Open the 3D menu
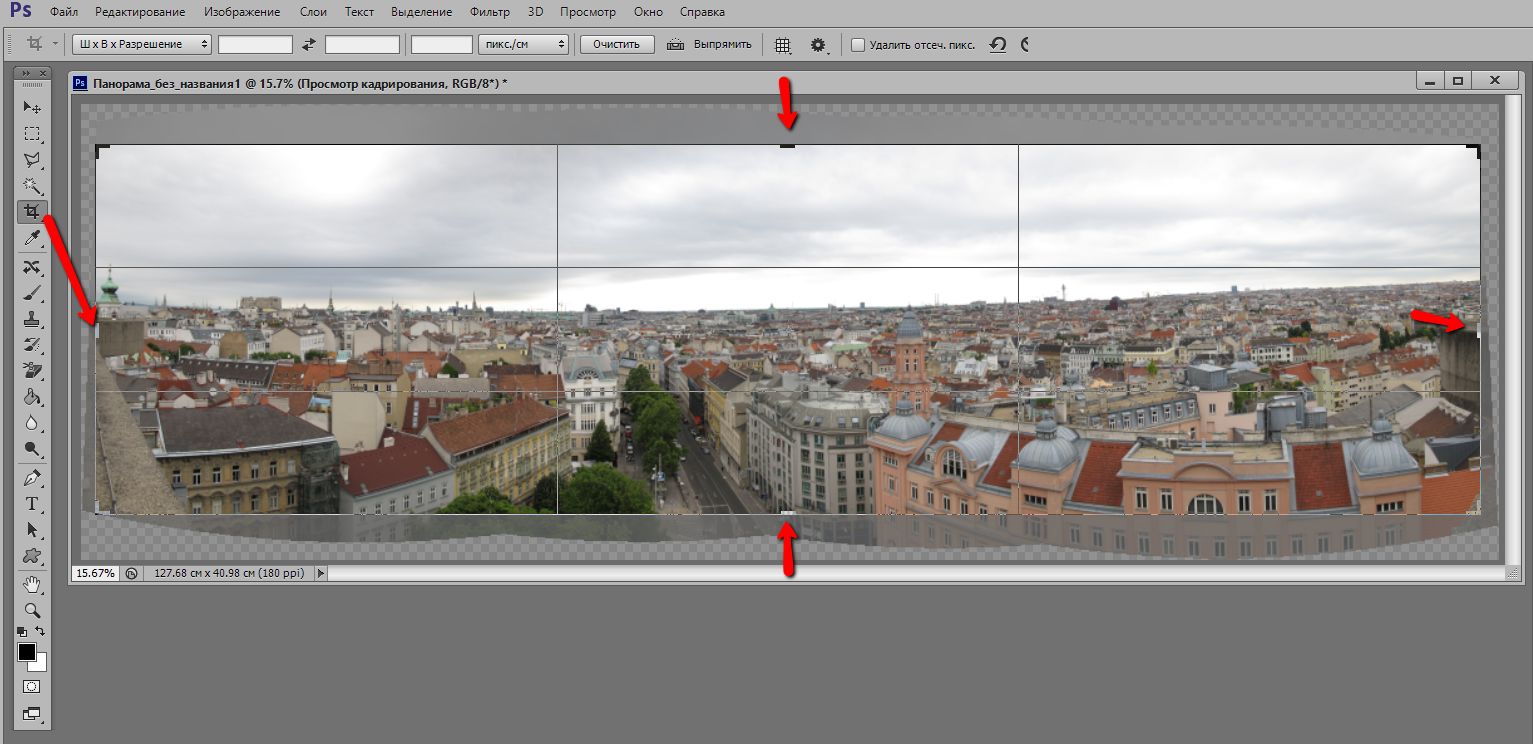1533x744 pixels. pyautogui.click(x=536, y=12)
